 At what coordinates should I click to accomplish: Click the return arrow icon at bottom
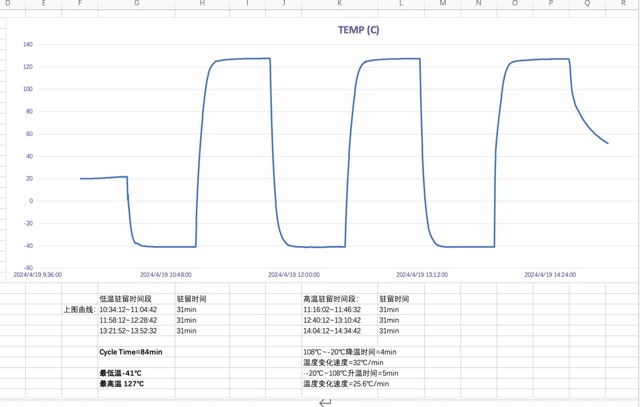point(325,401)
